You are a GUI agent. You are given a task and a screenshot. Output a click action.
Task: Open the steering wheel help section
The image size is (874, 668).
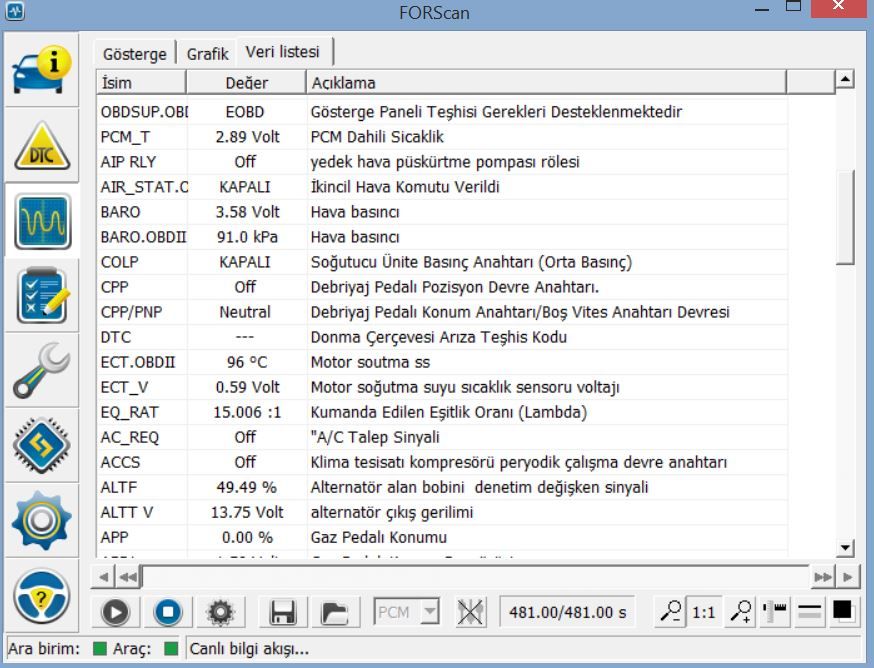pos(42,596)
